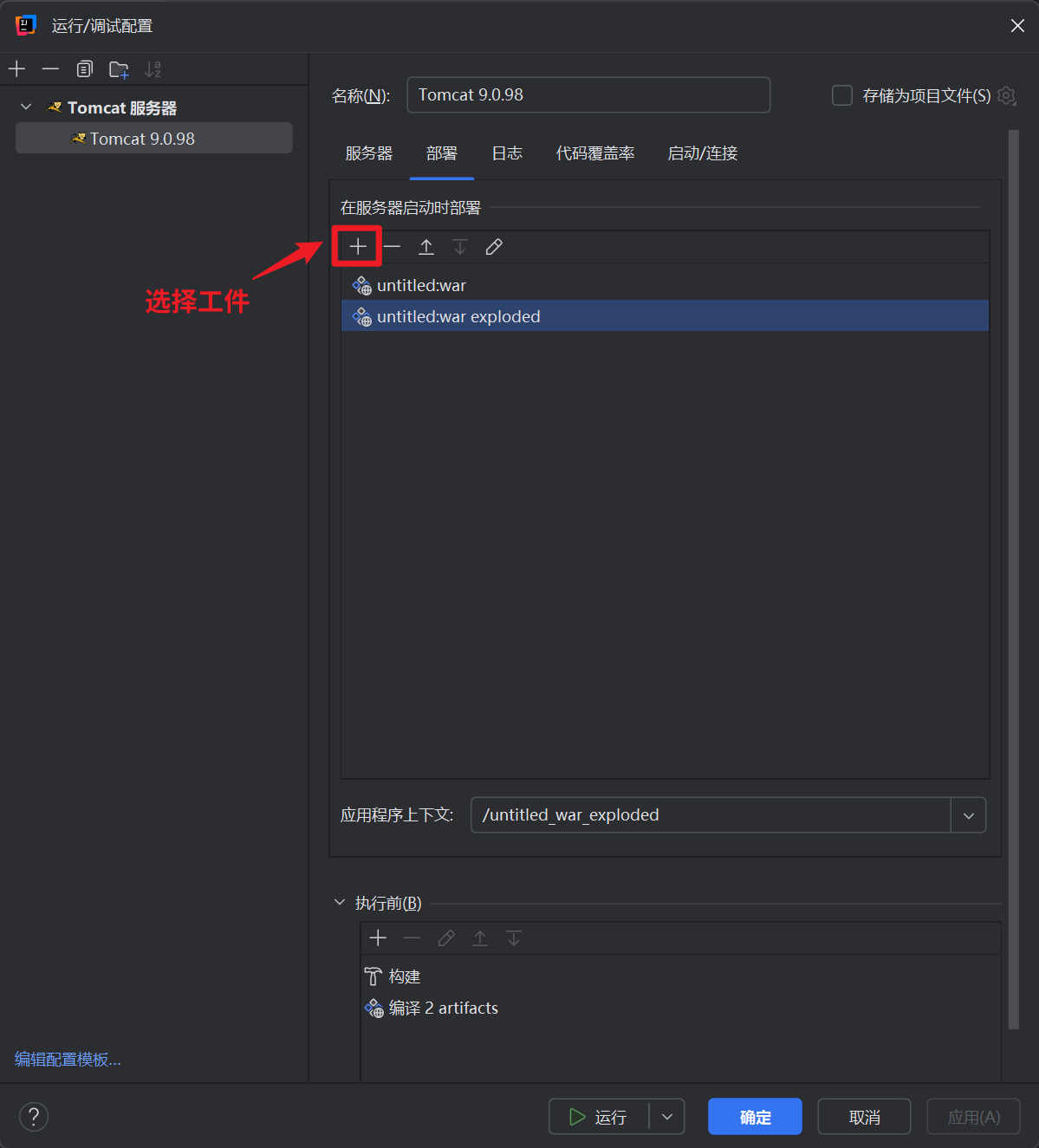
Task: Open application context dropdown
Action: click(x=968, y=815)
